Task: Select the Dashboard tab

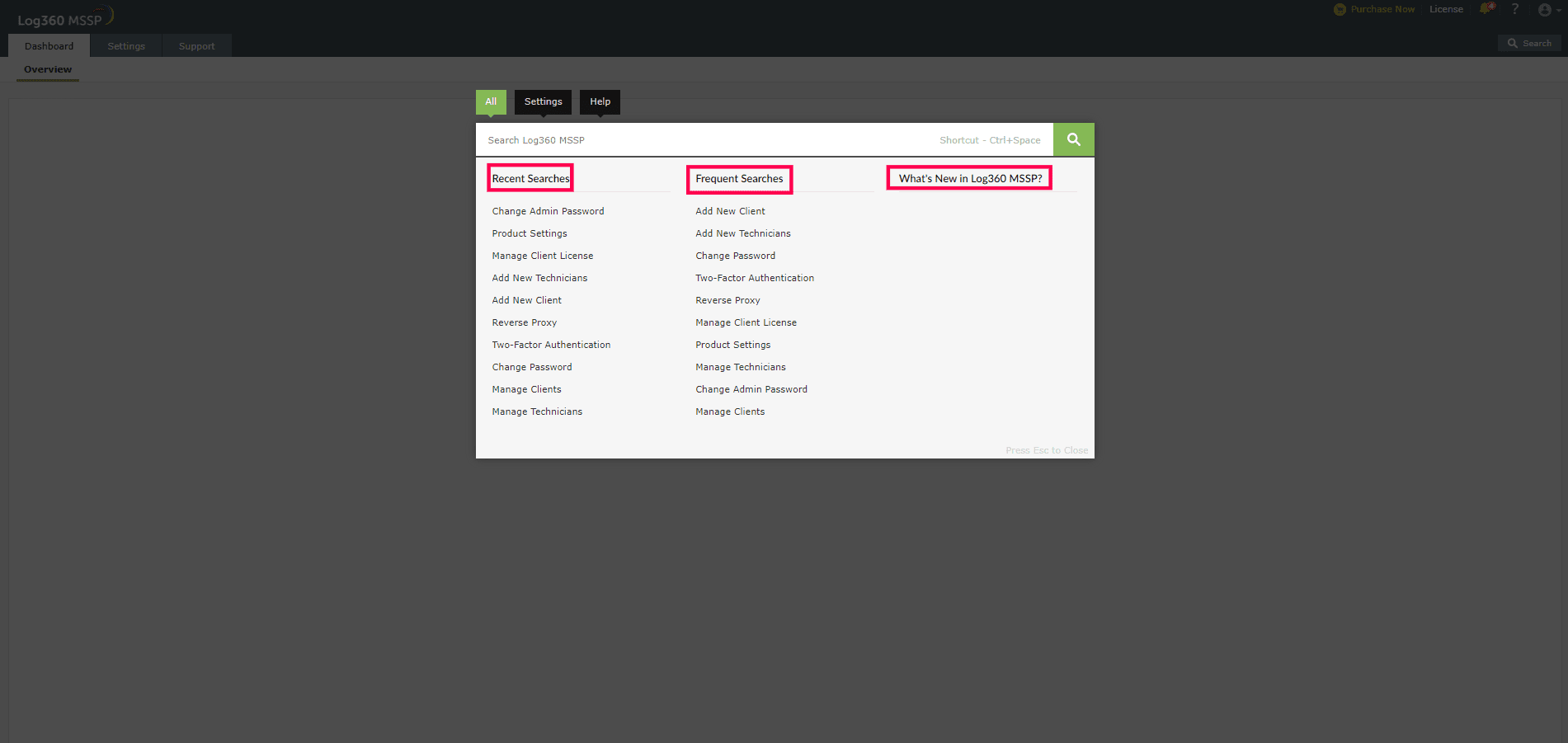Action: [49, 45]
